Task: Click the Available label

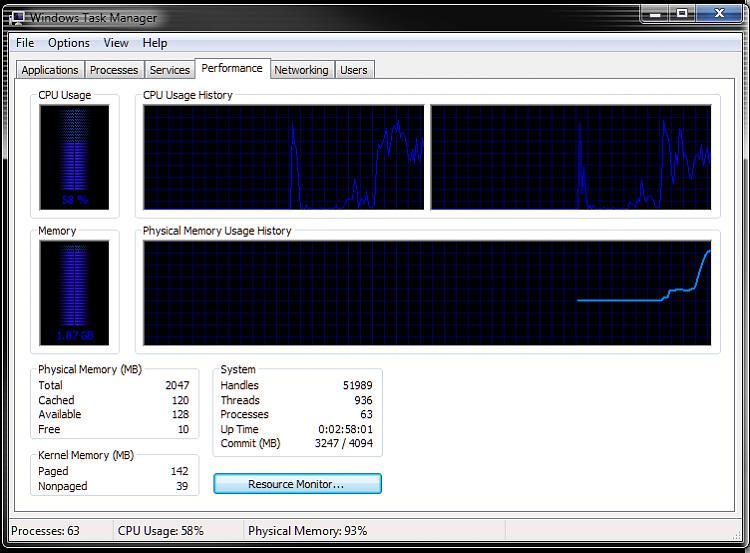Action: pos(59,414)
